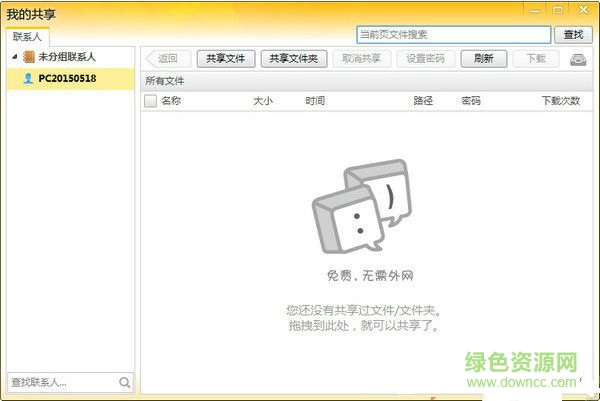Sort files by the 大小 column header
Image resolution: width=600 pixels, height=401 pixels.
point(262,101)
